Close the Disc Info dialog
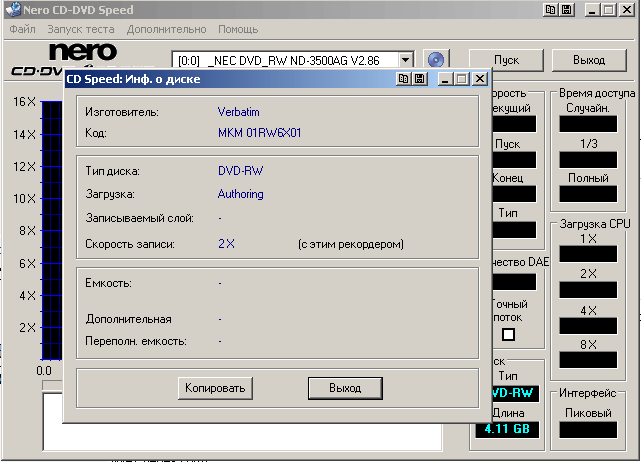 pyautogui.click(x=480, y=78)
